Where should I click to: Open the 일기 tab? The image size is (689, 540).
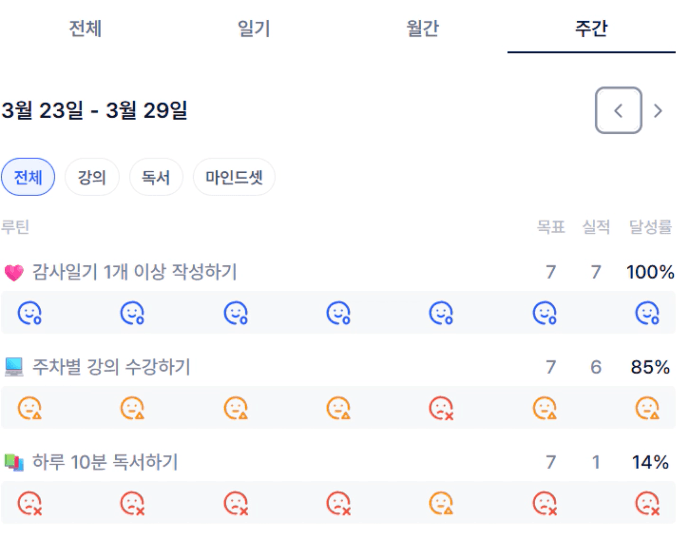(x=254, y=28)
